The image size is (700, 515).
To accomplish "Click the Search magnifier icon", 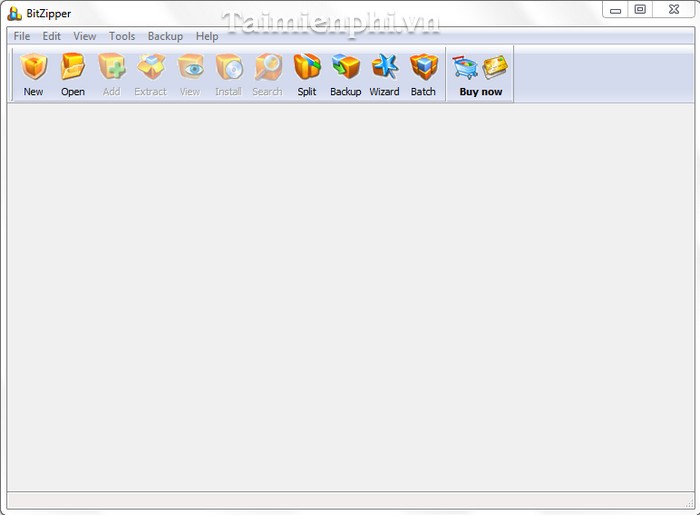I will tap(268, 68).
